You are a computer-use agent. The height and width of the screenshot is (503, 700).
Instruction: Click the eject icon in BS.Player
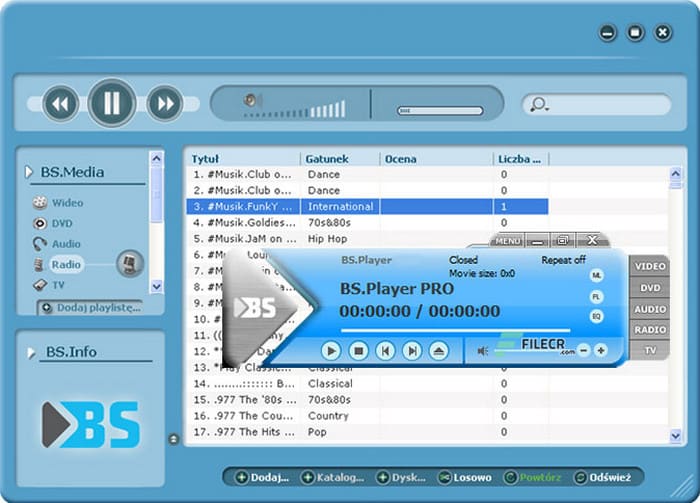tap(438, 351)
